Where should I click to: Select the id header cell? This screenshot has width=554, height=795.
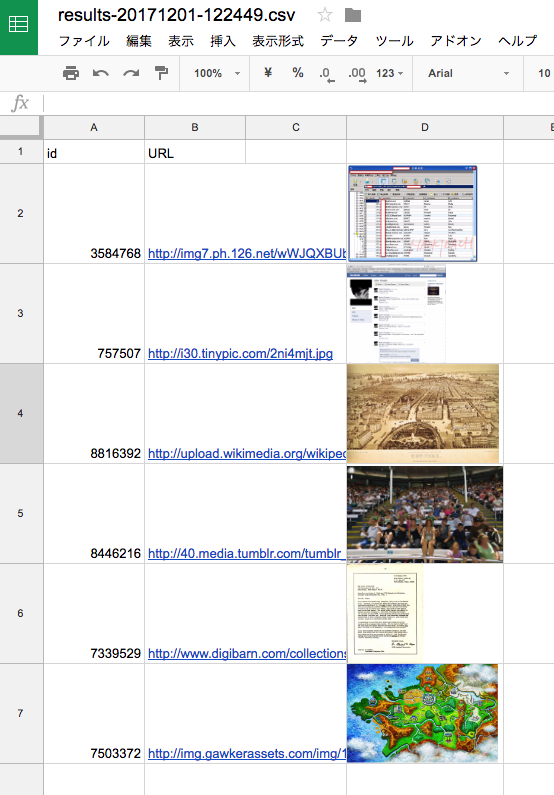94,152
